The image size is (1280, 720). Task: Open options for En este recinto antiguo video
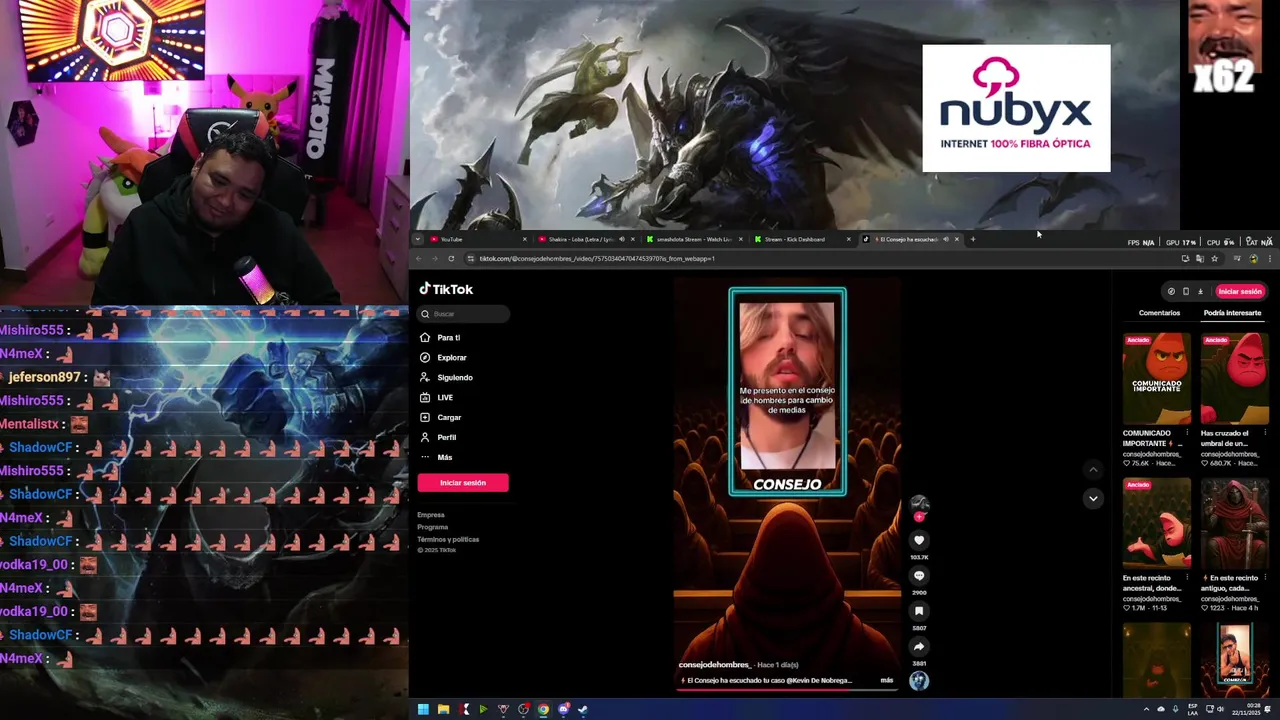coord(1265,578)
